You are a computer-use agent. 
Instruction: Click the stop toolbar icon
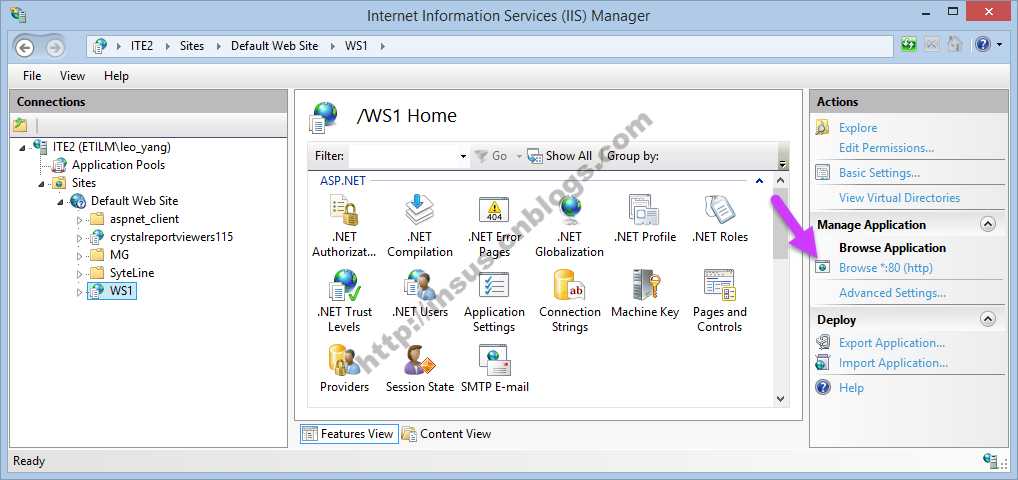[x=931, y=45]
